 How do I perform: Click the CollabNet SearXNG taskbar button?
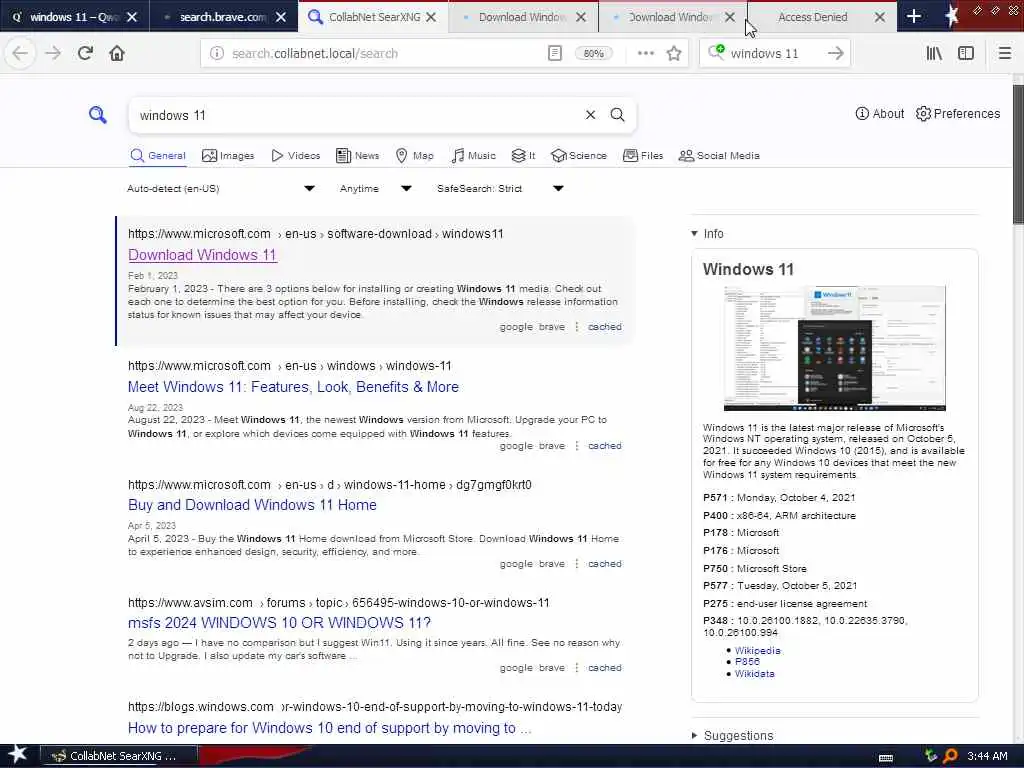[x=118, y=756]
